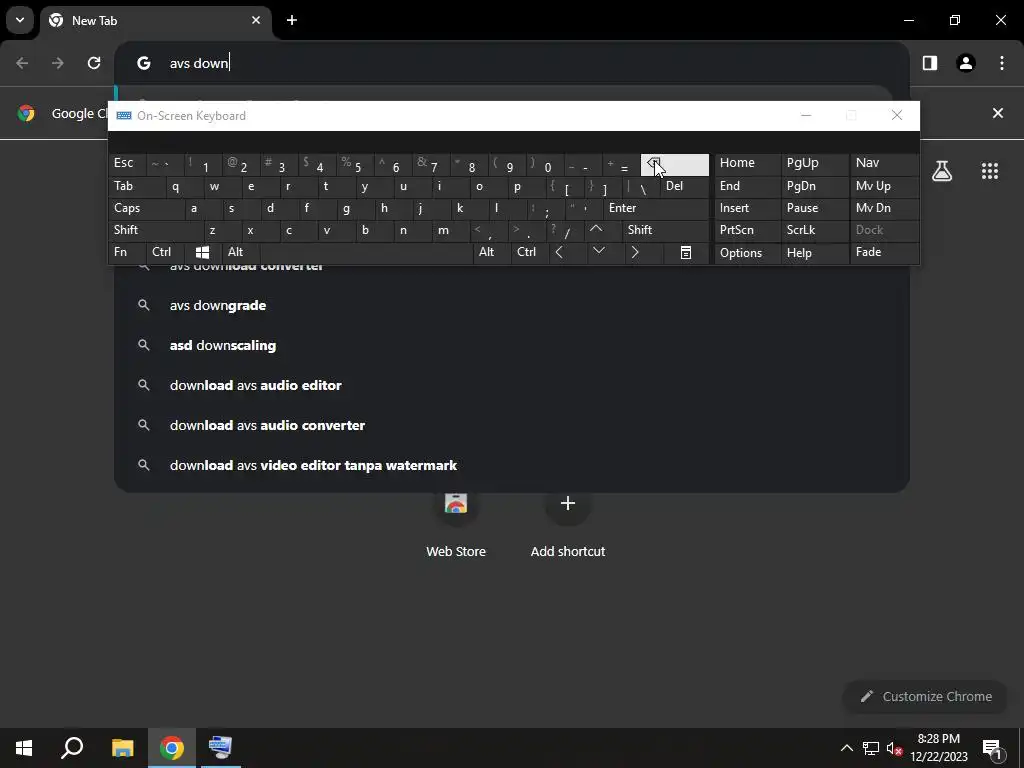Click the Nav key
The height and width of the screenshot is (768, 1024).
coord(884,165)
